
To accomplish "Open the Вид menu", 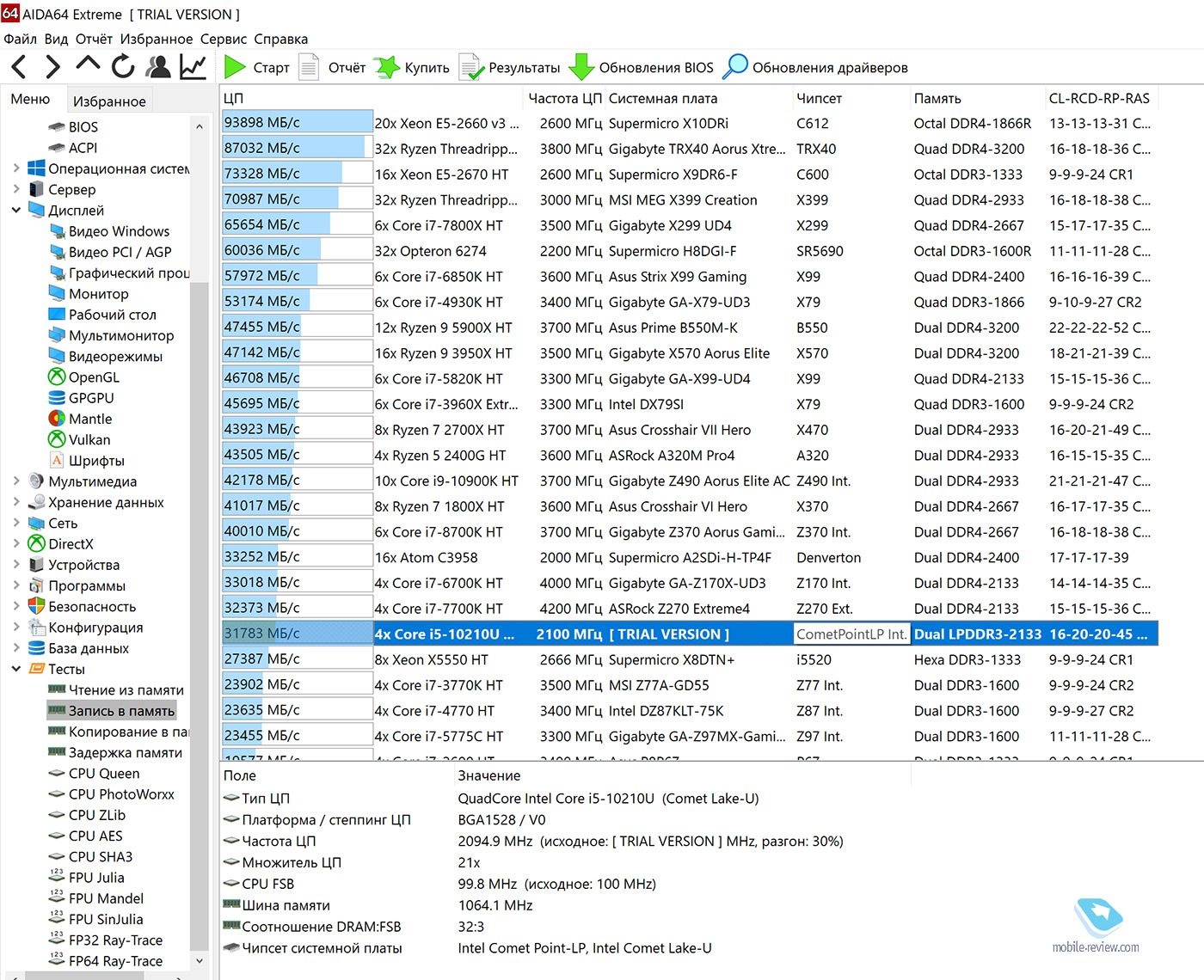I will [56, 39].
